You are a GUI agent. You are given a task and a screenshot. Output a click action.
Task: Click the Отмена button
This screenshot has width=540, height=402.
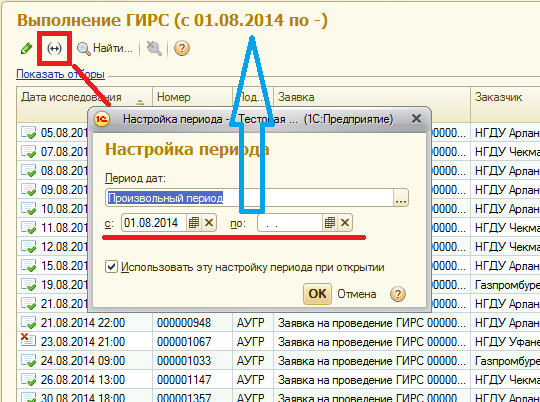pos(356,294)
